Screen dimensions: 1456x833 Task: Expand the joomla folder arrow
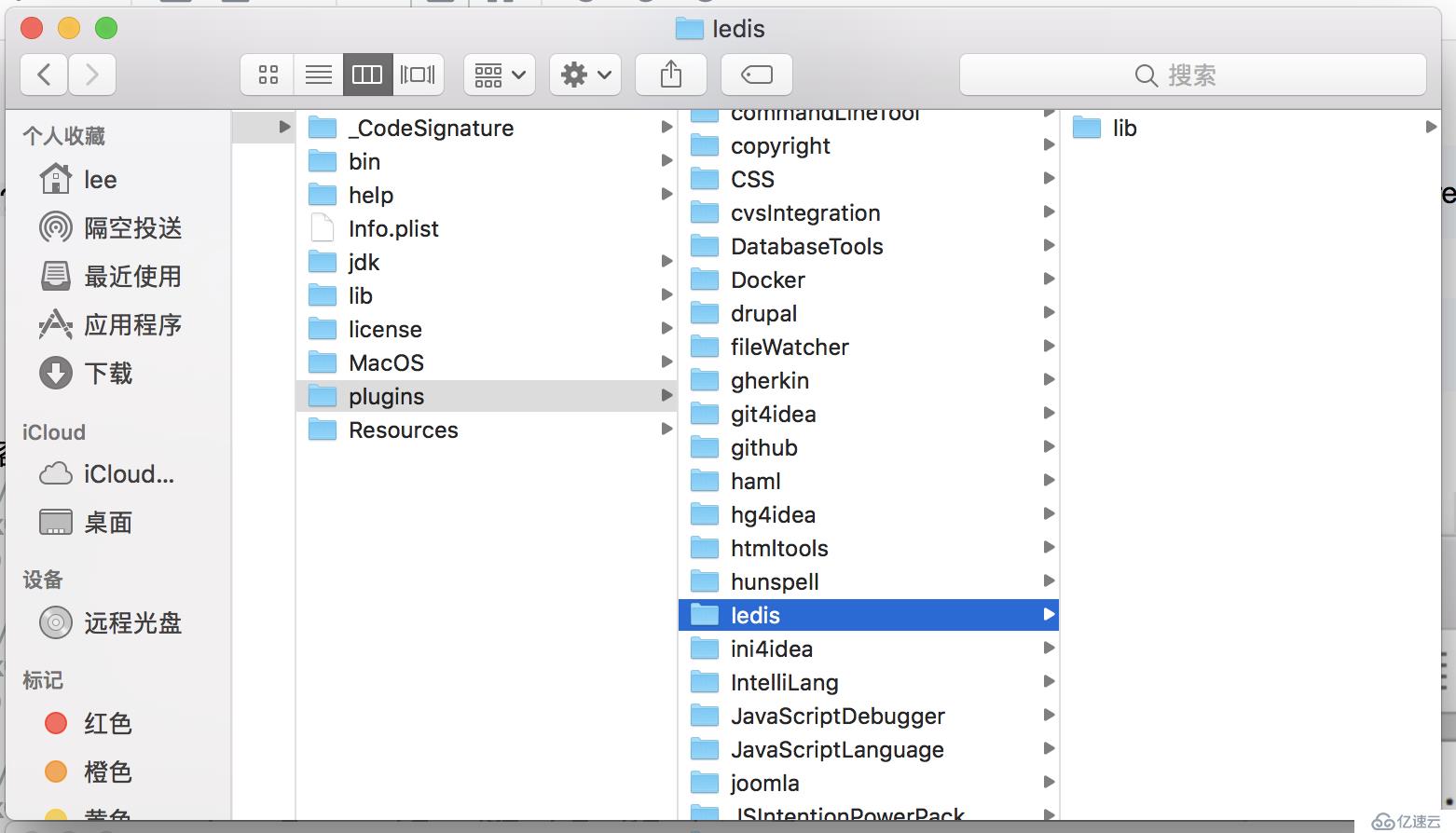pyautogui.click(x=1049, y=783)
